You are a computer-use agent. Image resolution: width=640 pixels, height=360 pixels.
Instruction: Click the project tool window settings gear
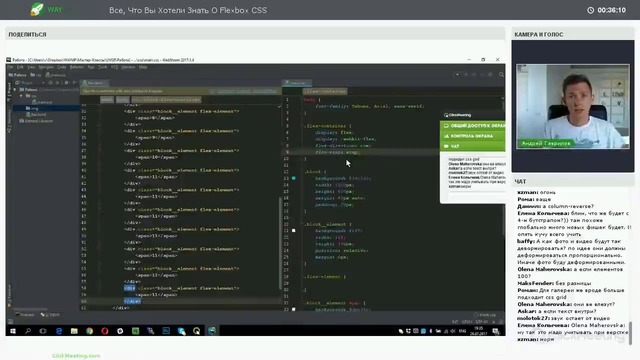(67, 82)
